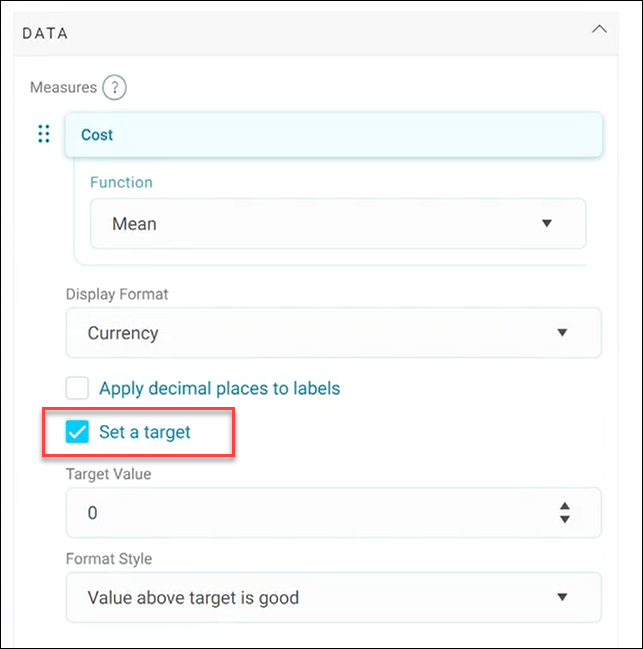The image size is (643, 649).
Task: Open the Function dropdown showing Mean
Action: click(x=338, y=224)
